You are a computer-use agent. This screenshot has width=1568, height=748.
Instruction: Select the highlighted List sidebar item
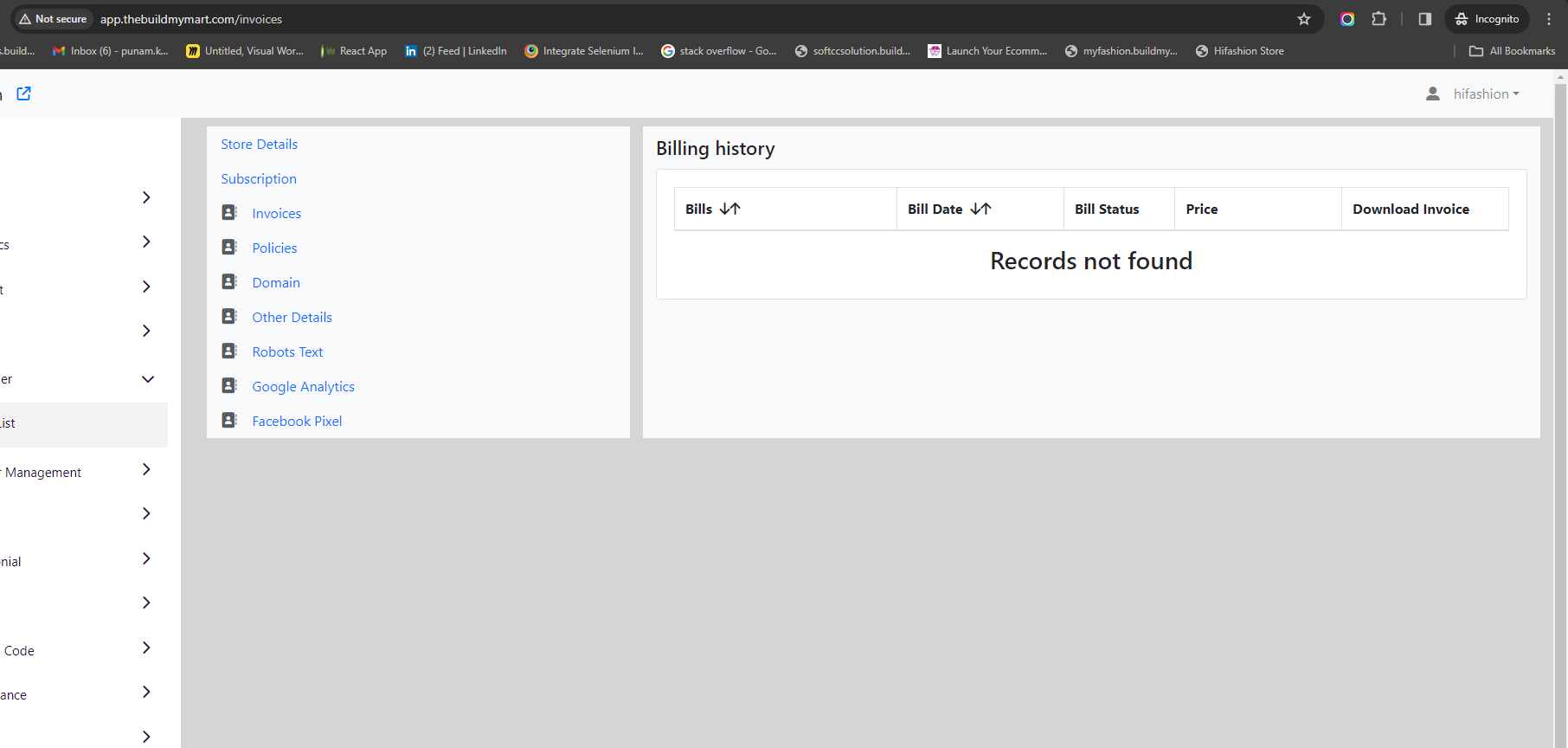84,424
